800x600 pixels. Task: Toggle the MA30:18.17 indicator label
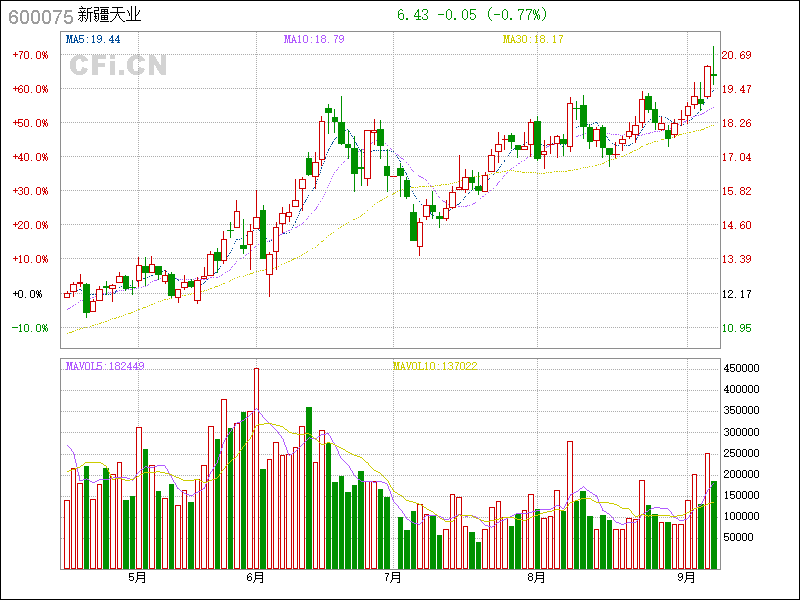[533, 39]
